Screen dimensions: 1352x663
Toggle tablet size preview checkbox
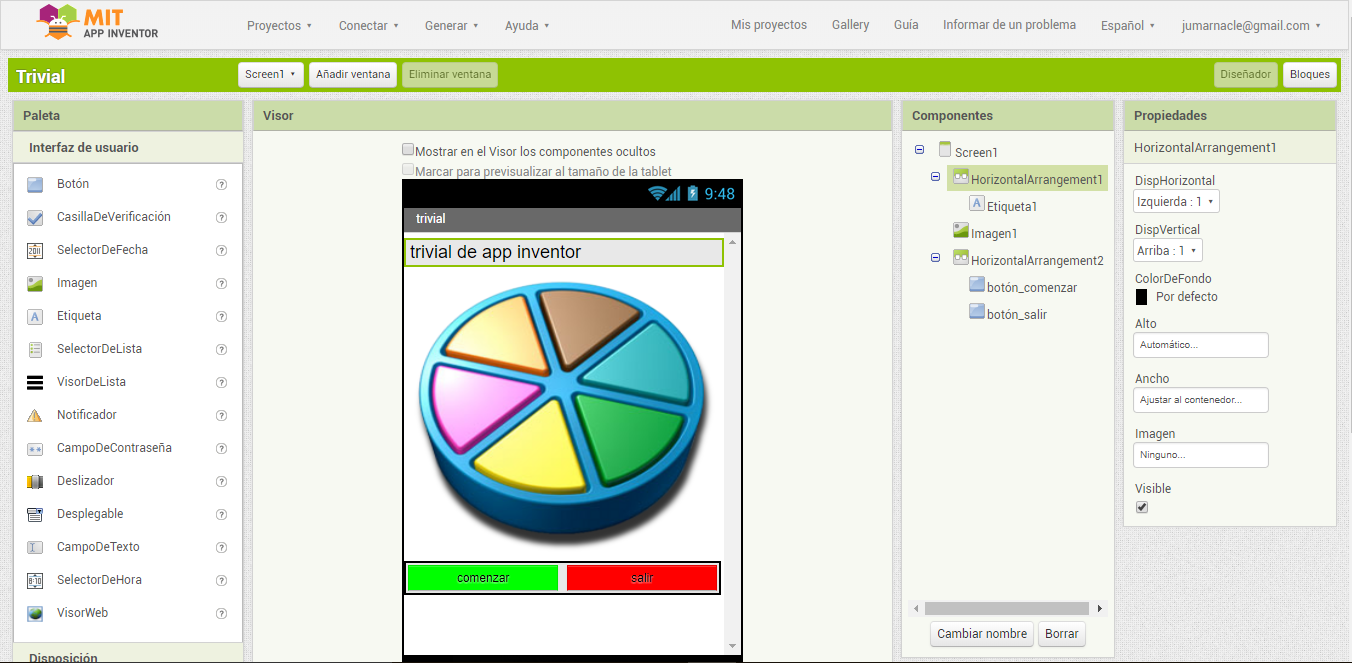(x=408, y=170)
